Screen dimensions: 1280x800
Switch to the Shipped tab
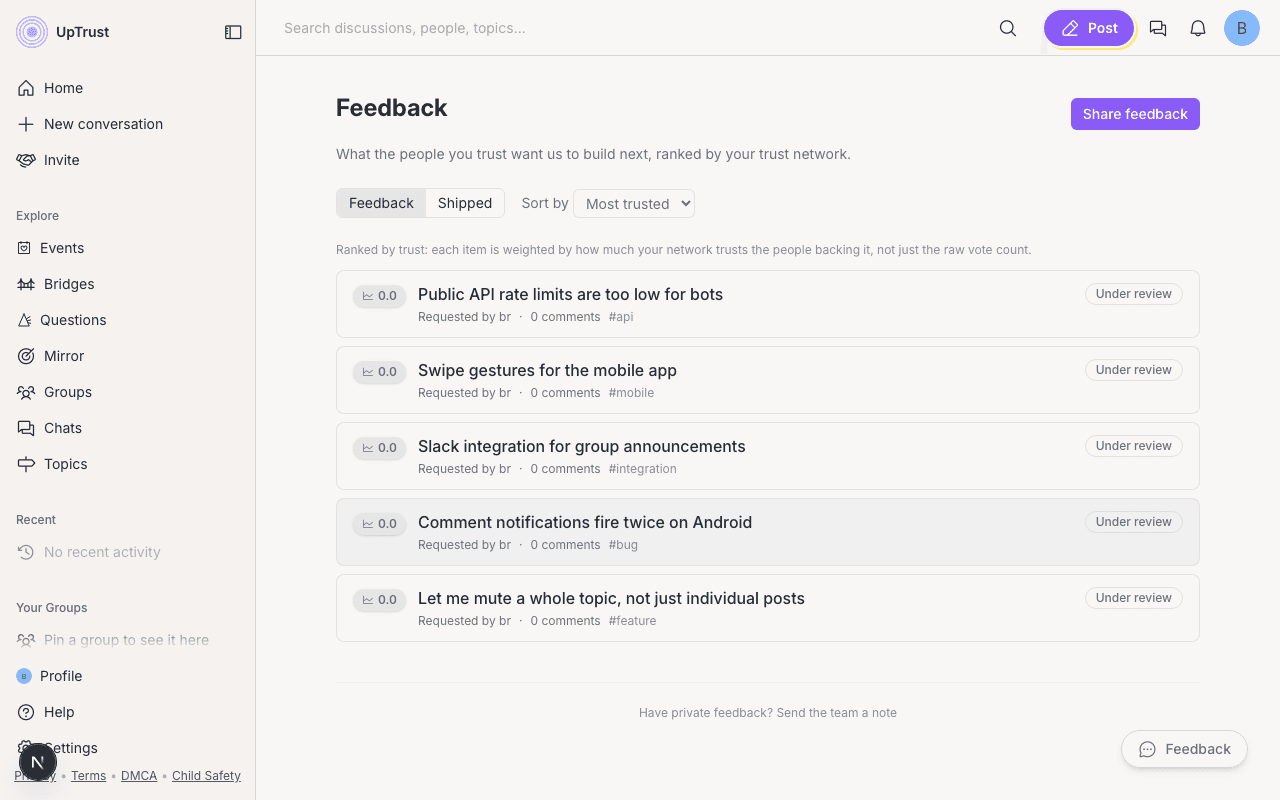(465, 203)
